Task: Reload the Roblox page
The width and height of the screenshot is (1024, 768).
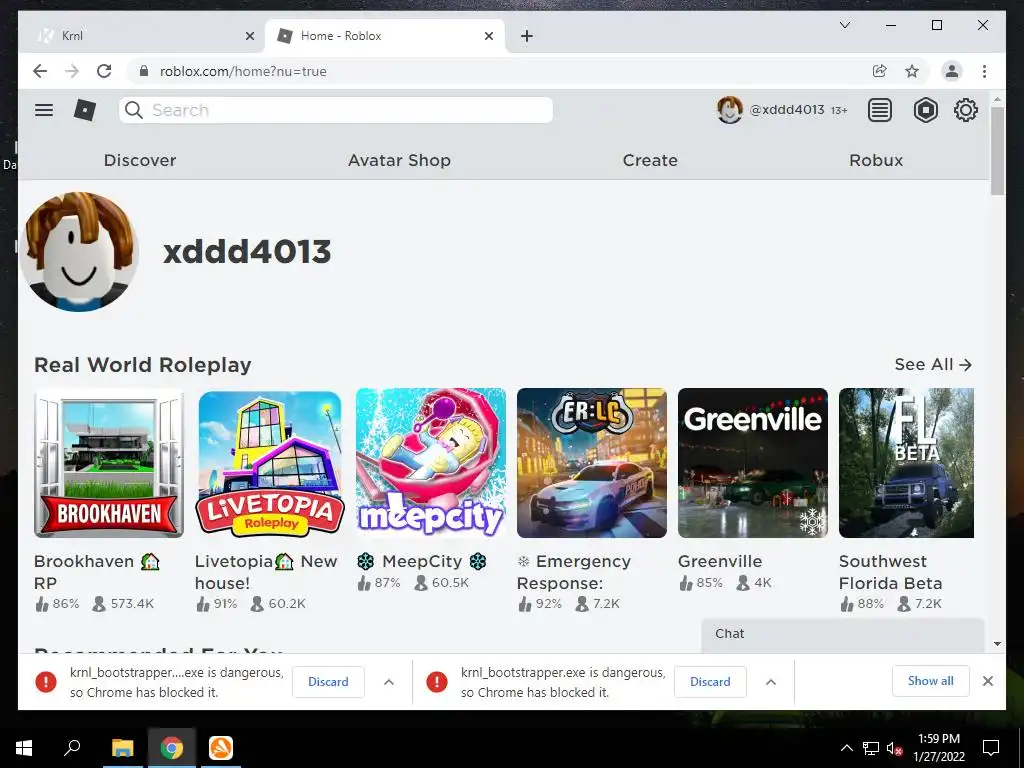Action: click(104, 71)
